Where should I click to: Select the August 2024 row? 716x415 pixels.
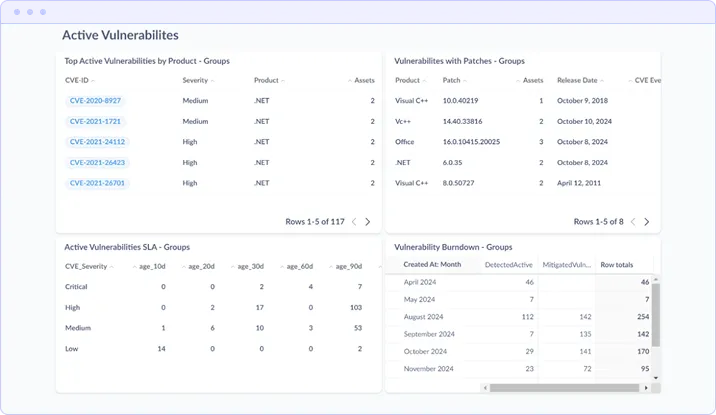pos(519,317)
